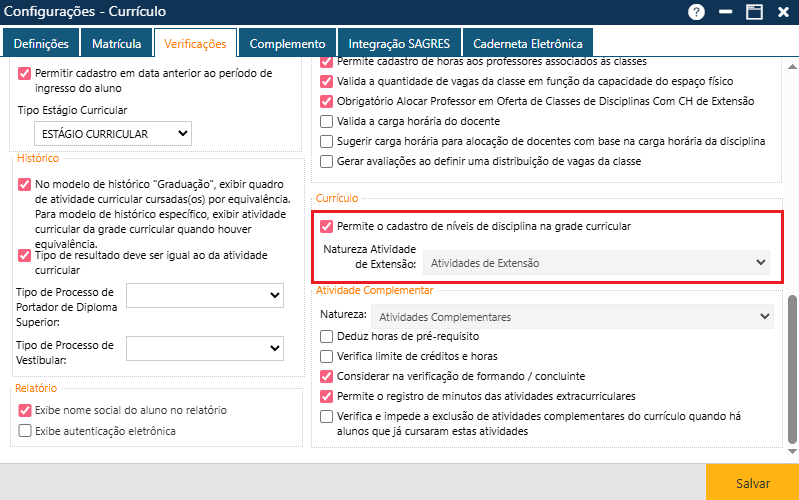Toggle Permite o cadastro de níveis de disciplina
The image size is (799, 500).
(326, 226)
